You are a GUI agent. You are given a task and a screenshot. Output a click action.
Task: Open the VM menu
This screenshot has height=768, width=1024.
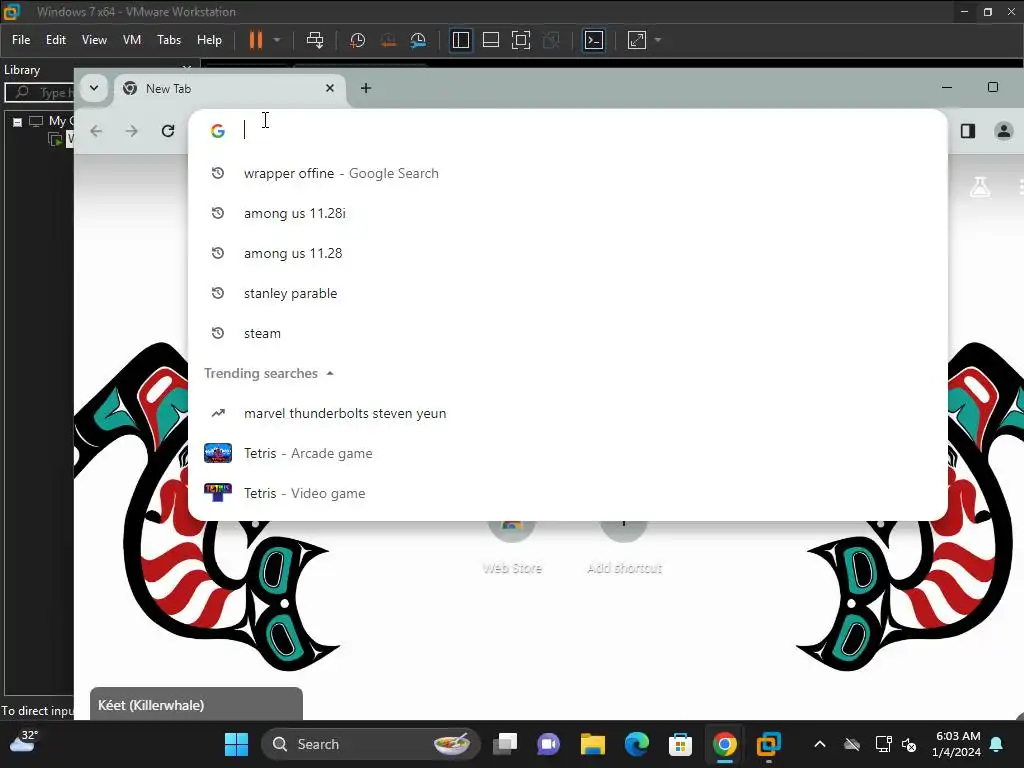(x=132, y=40)
